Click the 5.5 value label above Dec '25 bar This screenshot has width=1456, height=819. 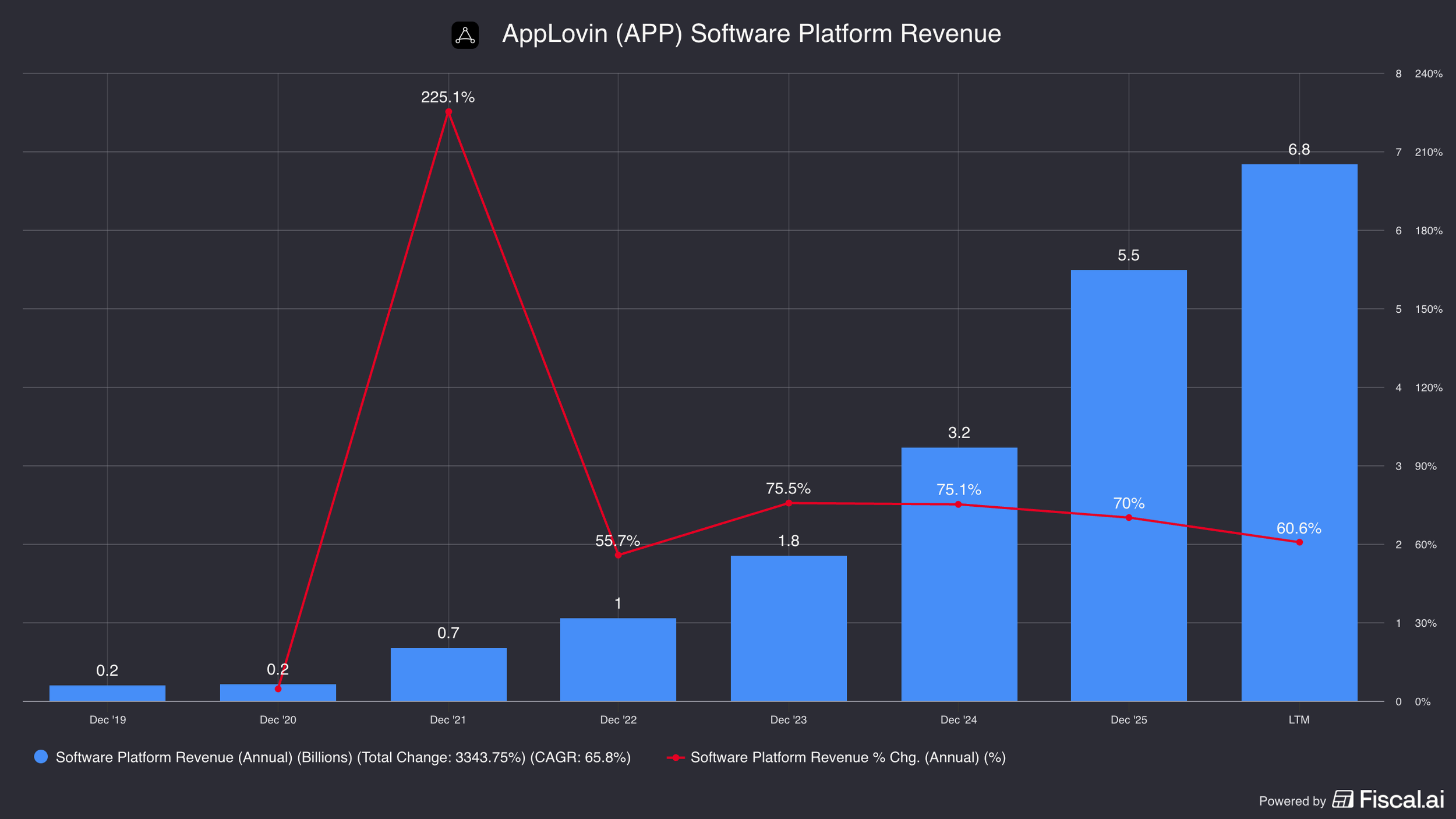pos(1128,255)
